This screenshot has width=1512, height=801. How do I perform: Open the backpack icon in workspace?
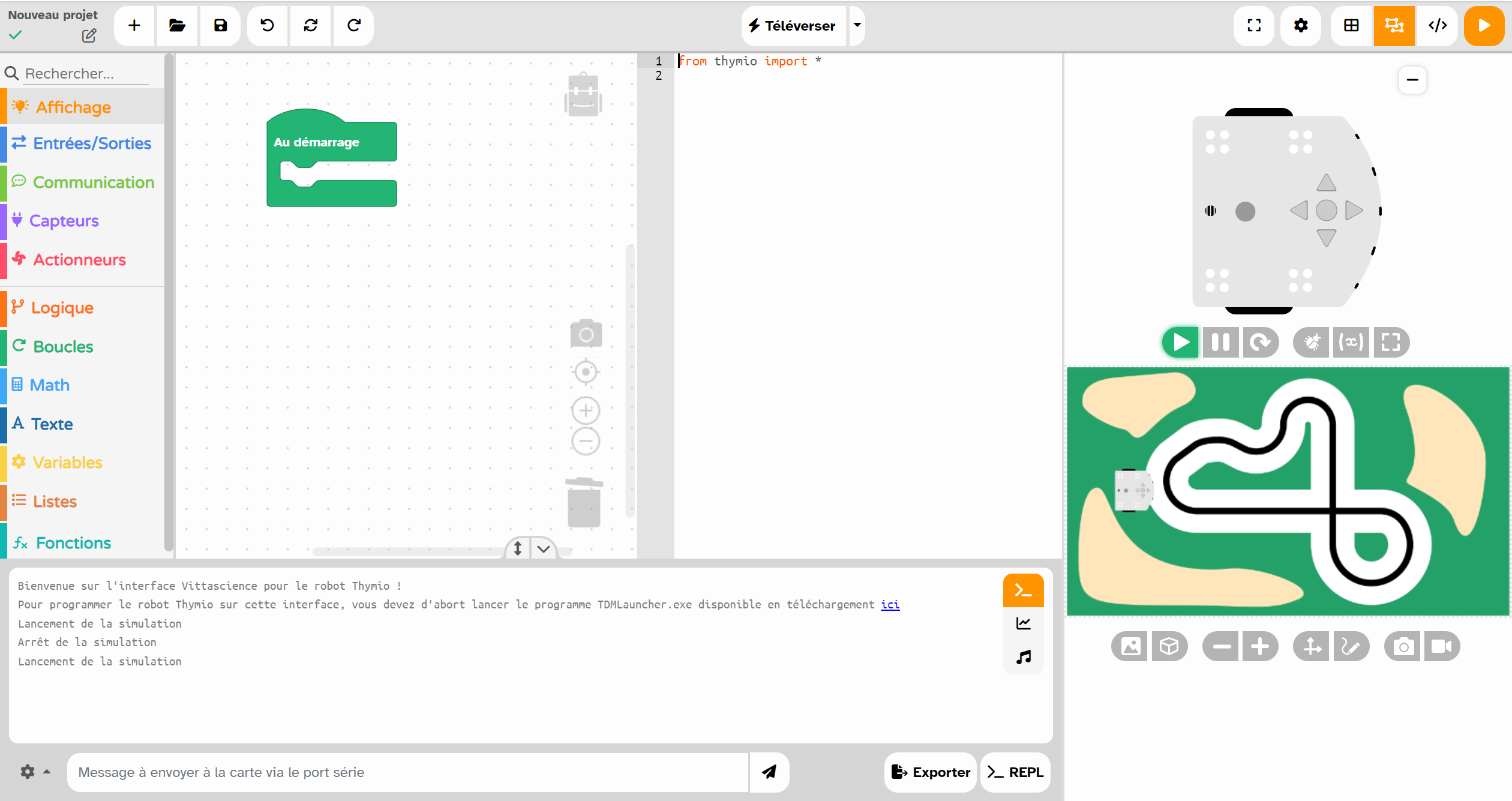(583, 95)
